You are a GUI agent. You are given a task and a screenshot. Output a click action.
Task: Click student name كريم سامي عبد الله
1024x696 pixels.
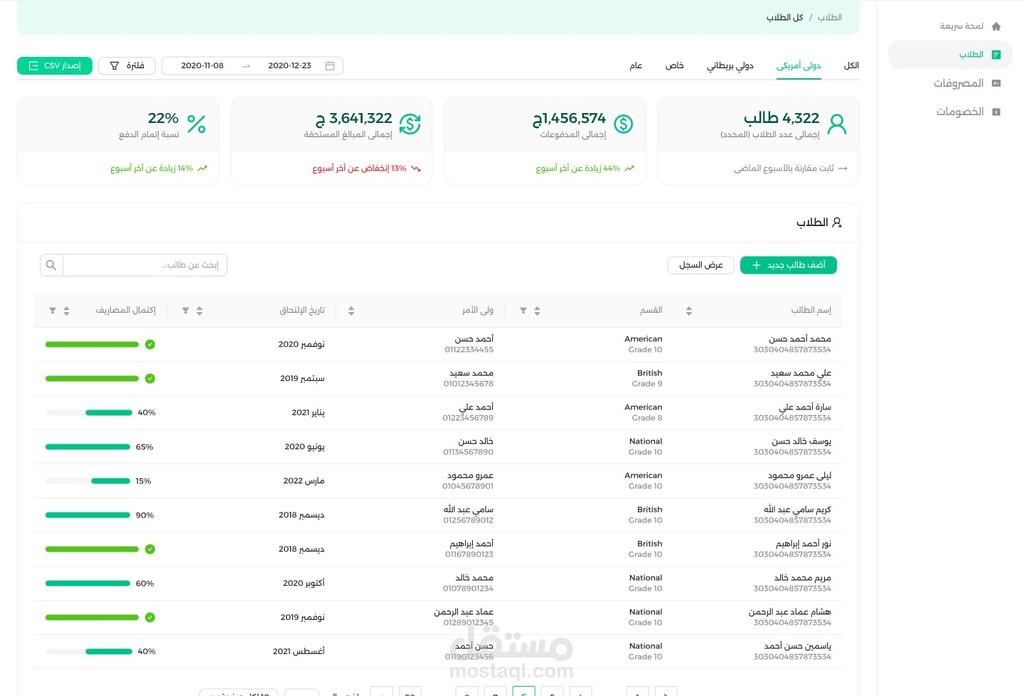tap(797, 509)
